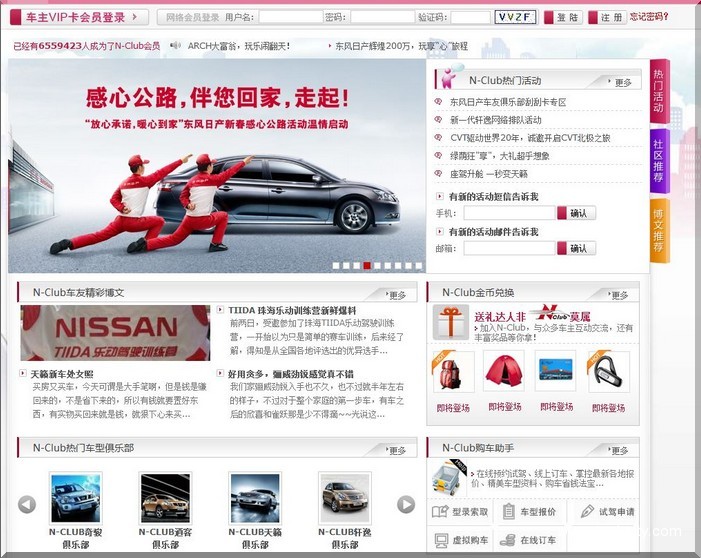Open 更多 in N-Club金币兑换 section

point(618,295)
